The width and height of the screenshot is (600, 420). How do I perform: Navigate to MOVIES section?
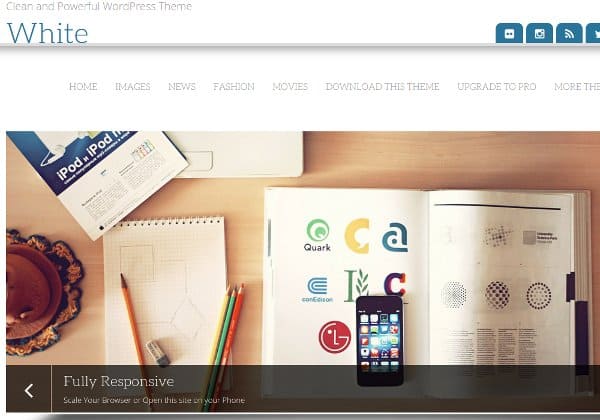click(290, 87)
